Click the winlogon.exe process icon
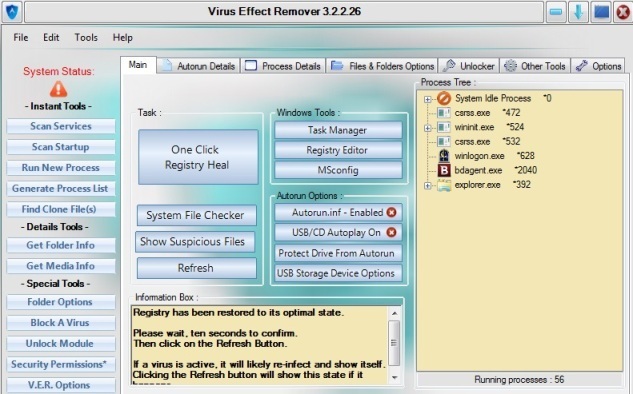633x394 pixels. pos(444,156)
